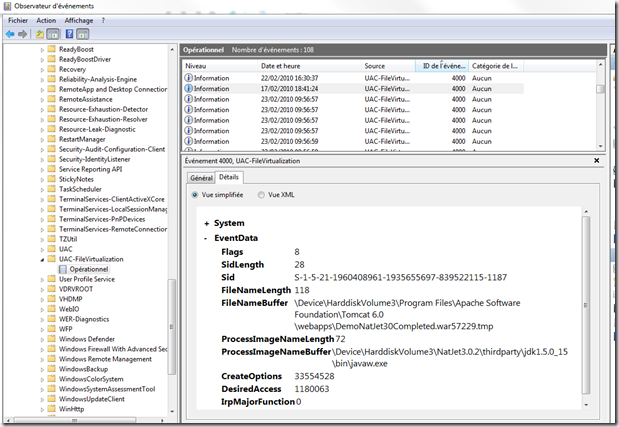Click the Windows Defender folder icon
The image size is (619, 427).
pos(51,339)
